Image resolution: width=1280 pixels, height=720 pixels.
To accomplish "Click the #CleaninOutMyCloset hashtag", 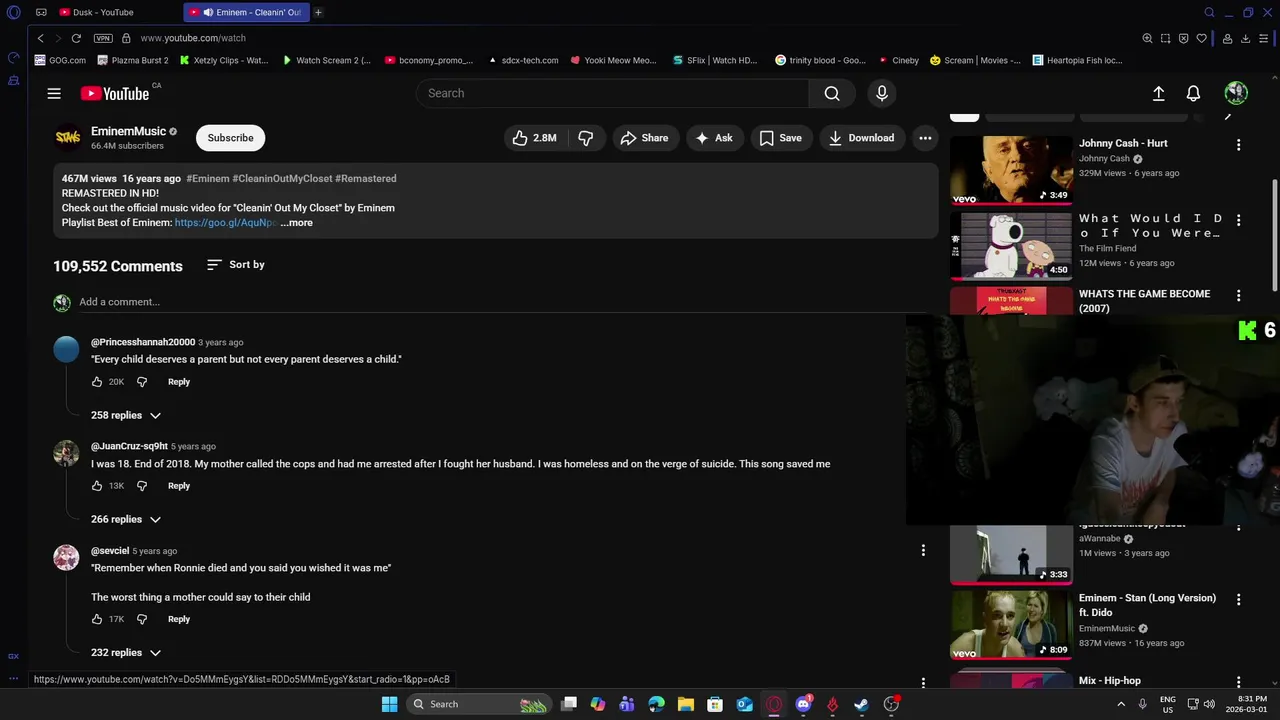I will [x=282, y=178].
